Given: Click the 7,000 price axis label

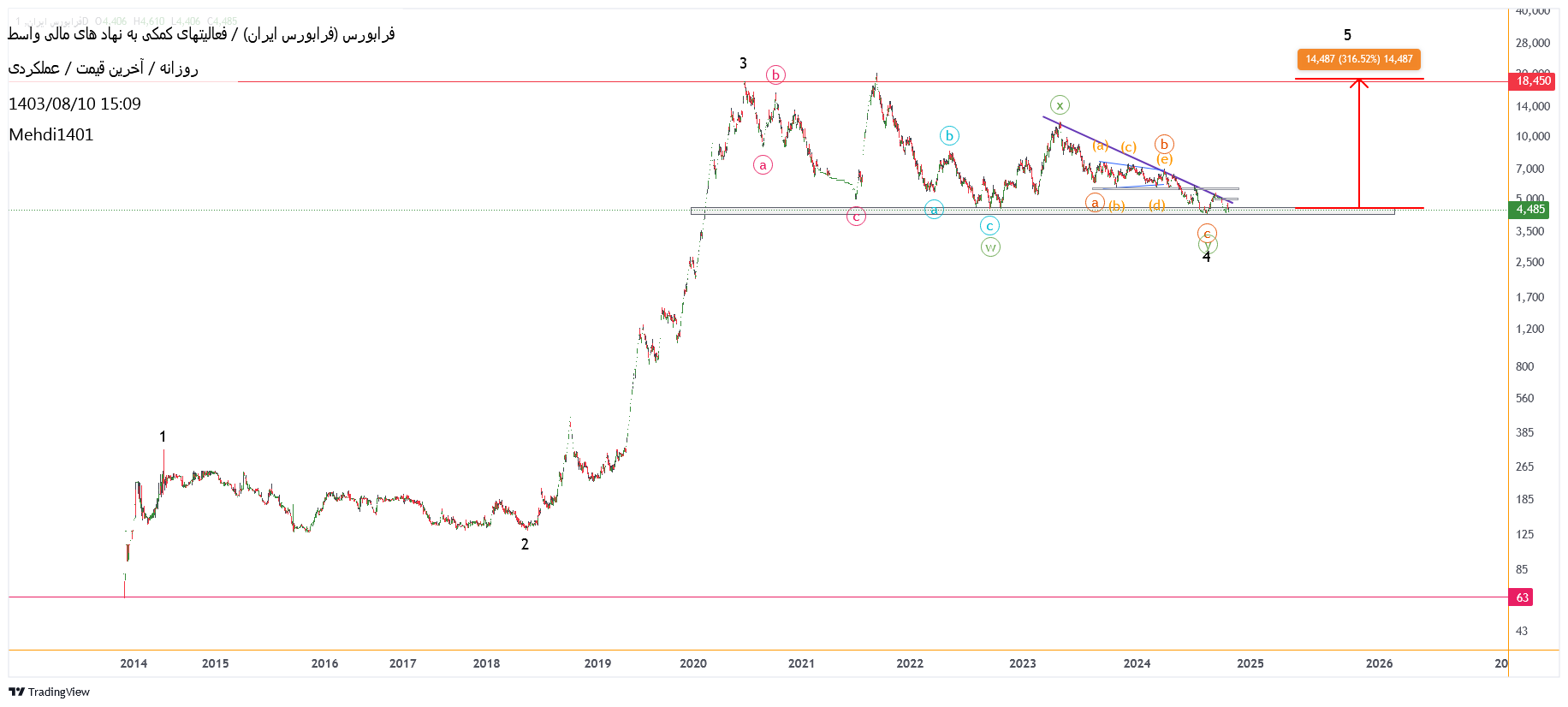Looking at the screenshot, I should tap(1530, 169).
